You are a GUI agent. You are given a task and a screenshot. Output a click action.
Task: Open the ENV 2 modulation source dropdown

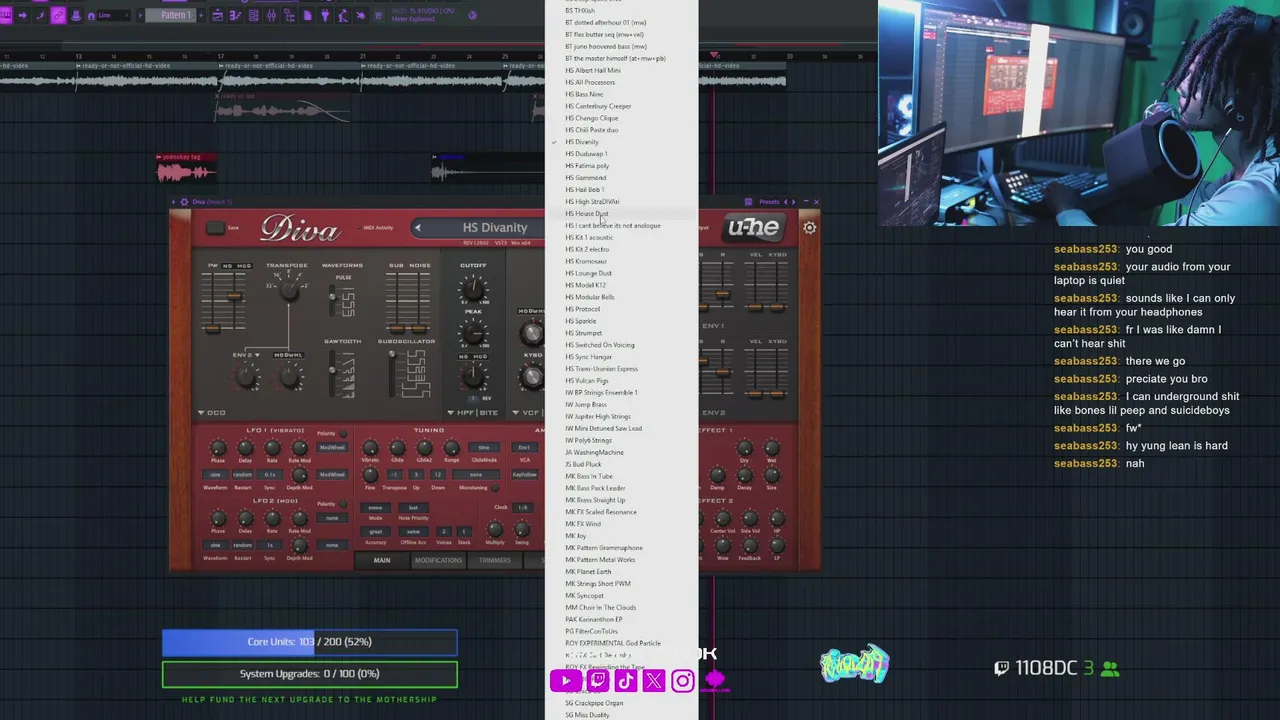(246, 355)
